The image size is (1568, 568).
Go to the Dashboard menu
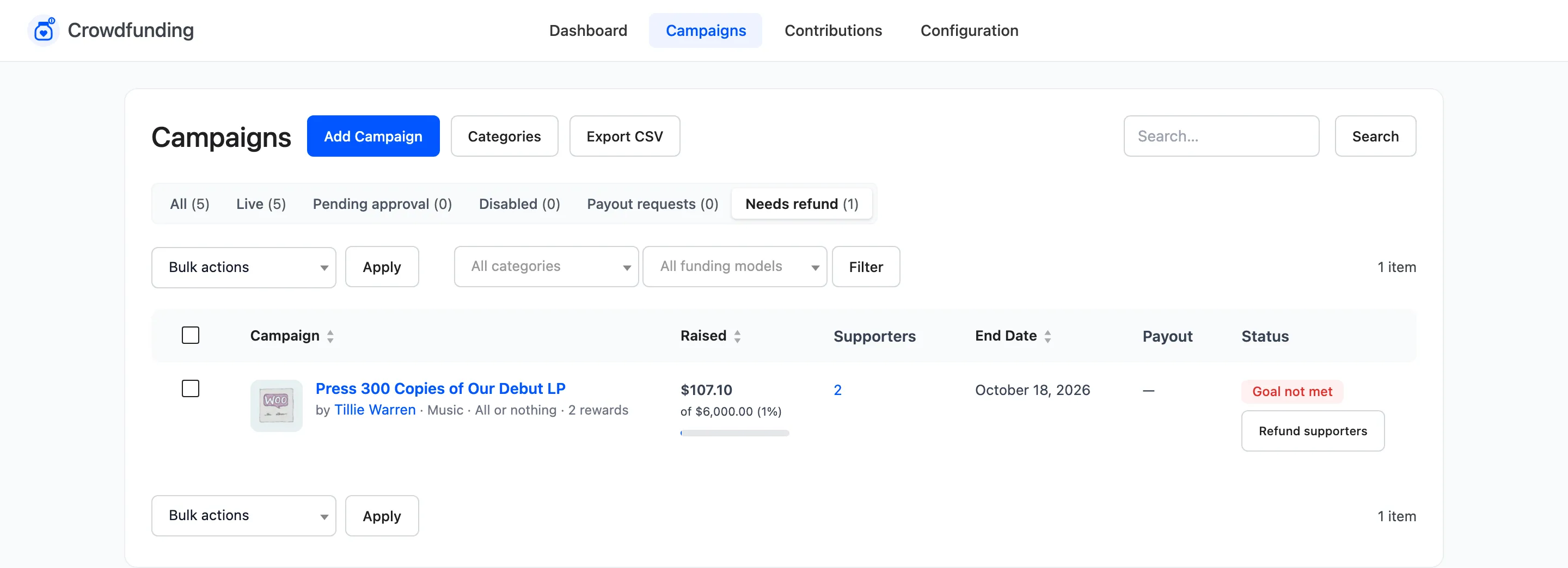pyautogui.click(x=588, y=30)
